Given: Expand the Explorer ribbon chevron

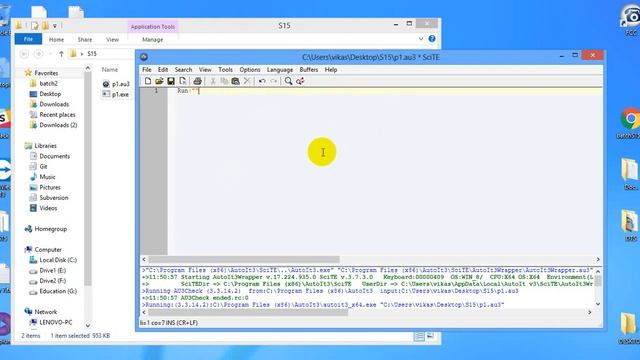Looking at the screenshot, I should coord(421,39).
